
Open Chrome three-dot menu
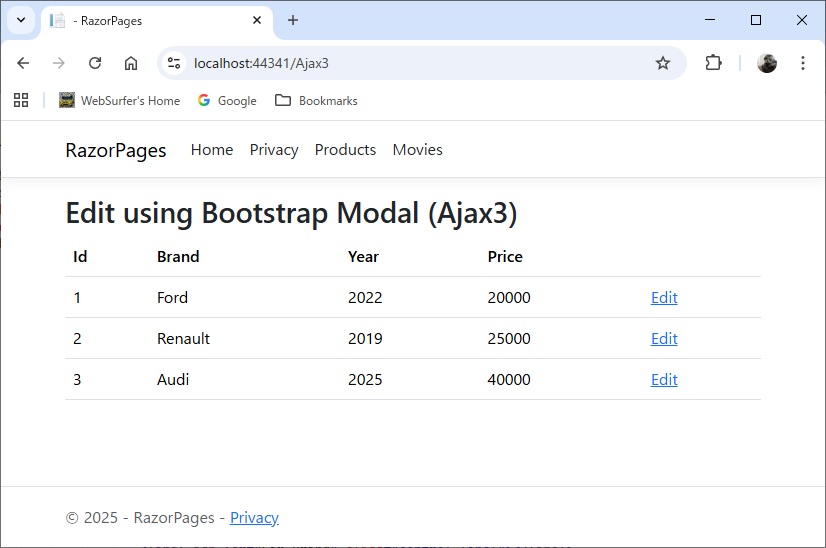[803, 63]
